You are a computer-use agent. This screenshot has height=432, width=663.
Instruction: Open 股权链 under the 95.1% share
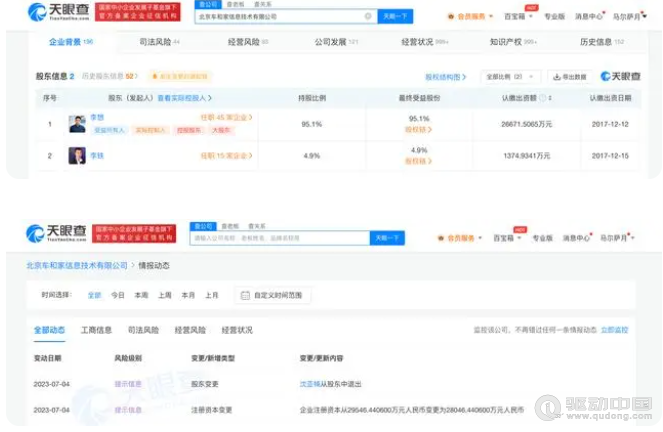click(418, 129)
